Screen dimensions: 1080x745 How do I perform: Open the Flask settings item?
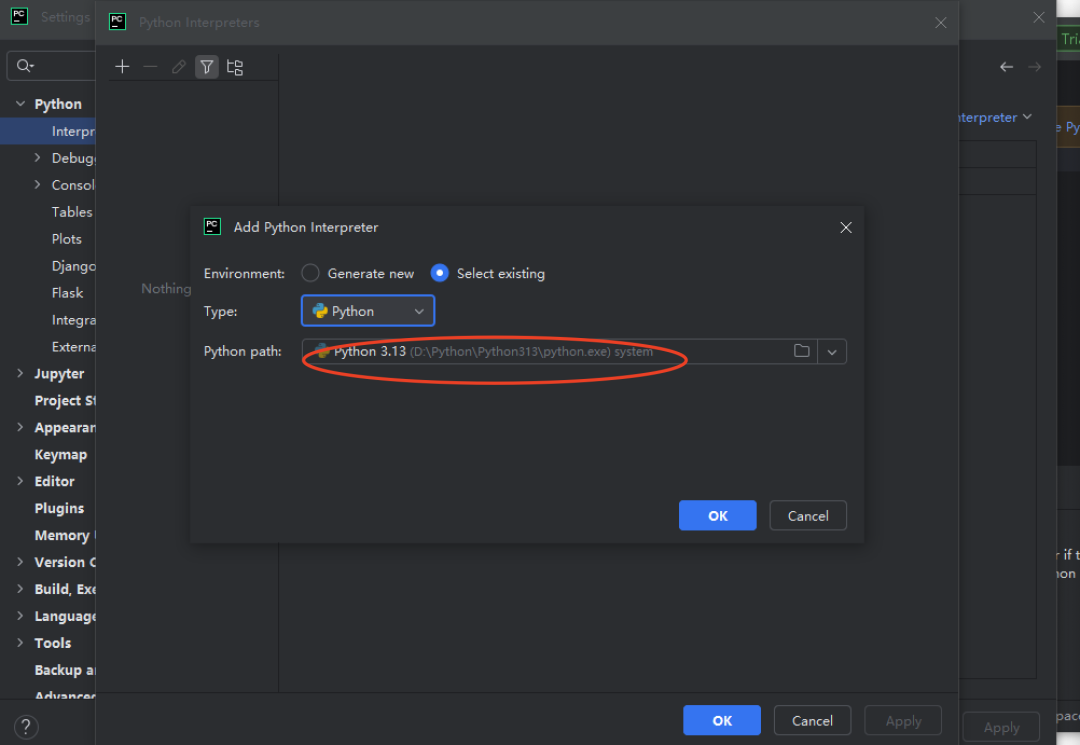[x=68, y=293]
